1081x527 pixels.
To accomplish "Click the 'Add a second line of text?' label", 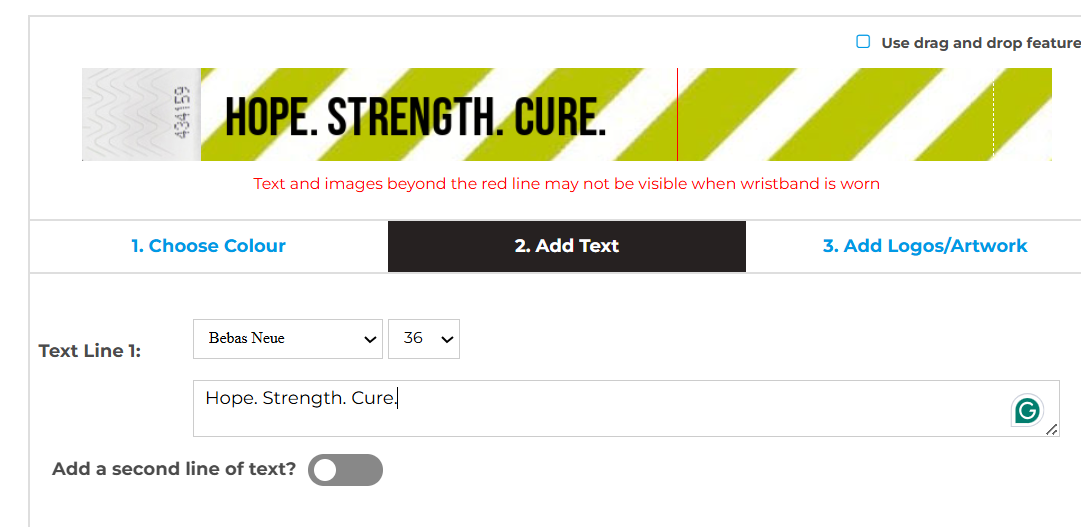I will [x=174, y=469].
